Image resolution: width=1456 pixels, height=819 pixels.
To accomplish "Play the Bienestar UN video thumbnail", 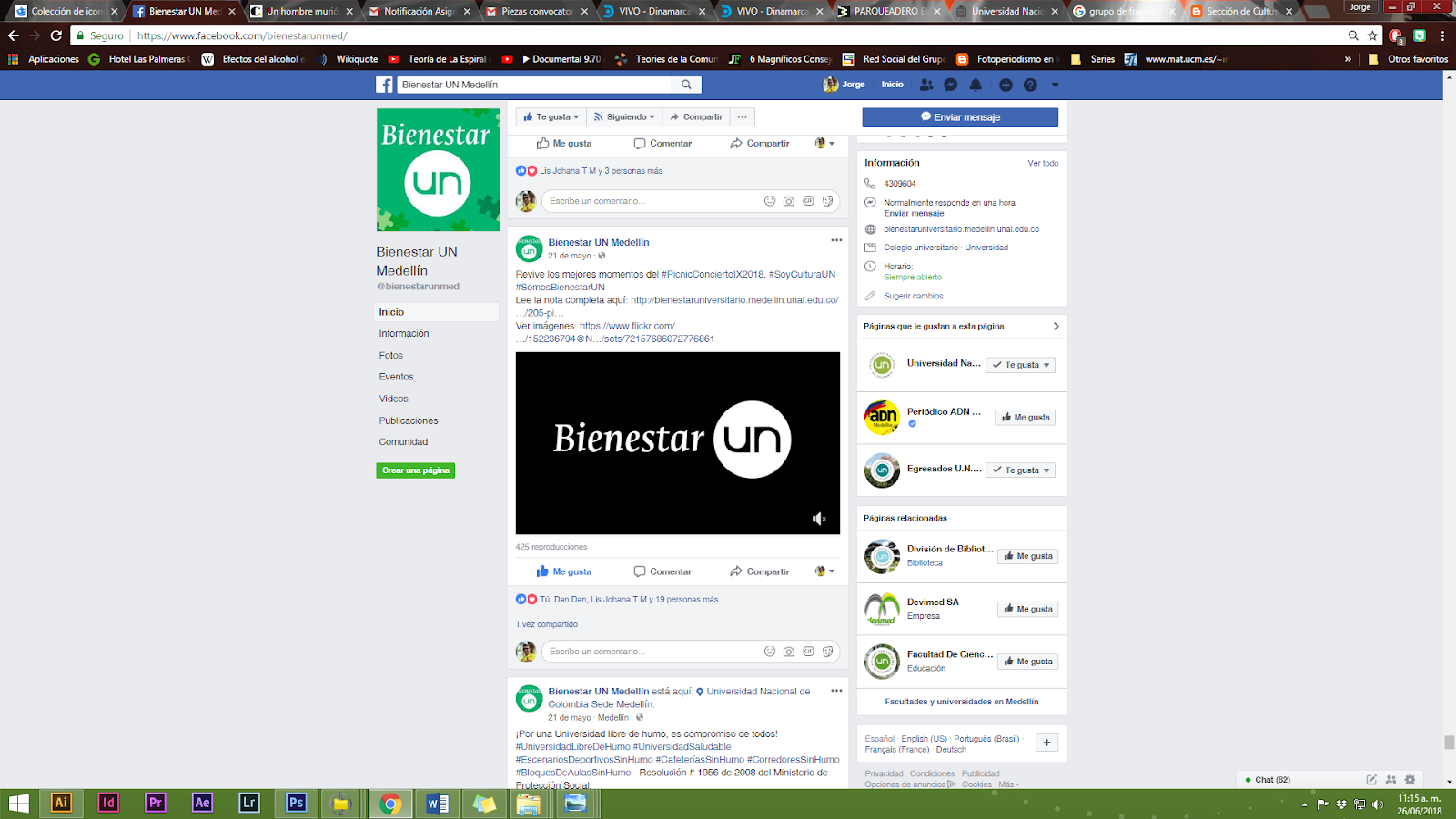I will click(678, 443).
